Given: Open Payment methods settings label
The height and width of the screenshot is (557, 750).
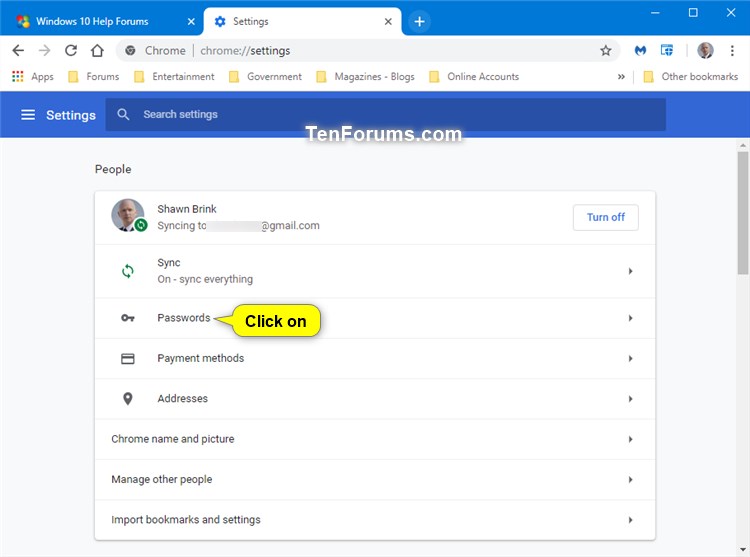Looking at the screenshot, I should [x=200, y=358].
